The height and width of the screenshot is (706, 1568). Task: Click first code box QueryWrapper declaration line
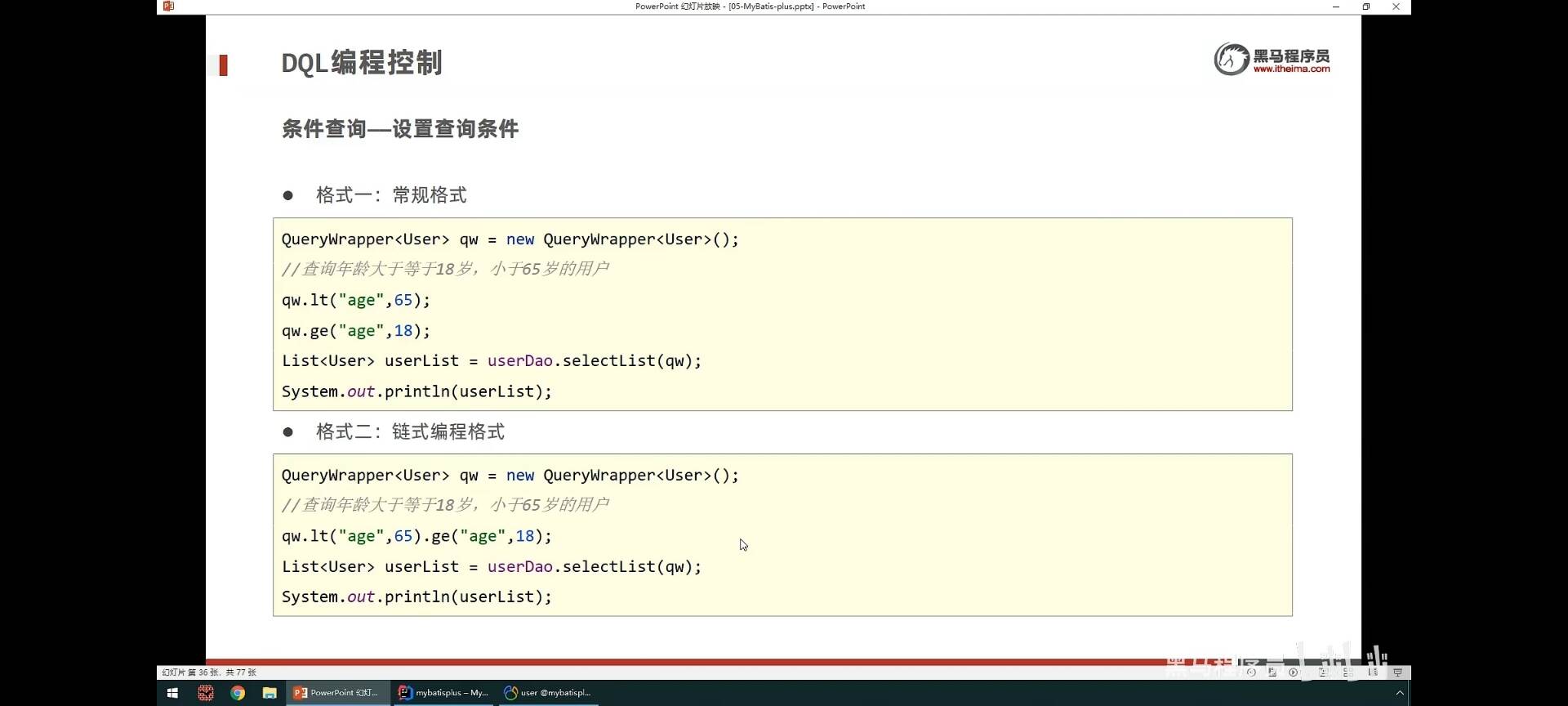tap(510, 239)
